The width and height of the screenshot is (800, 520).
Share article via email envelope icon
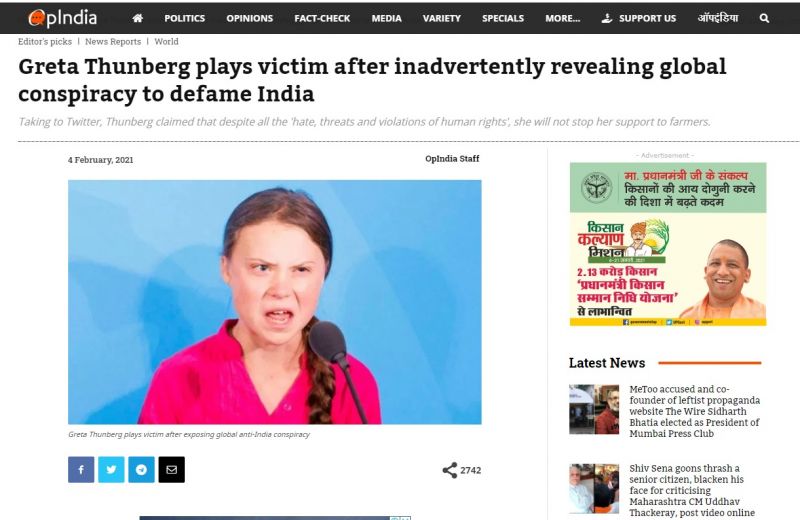[171, 469]
